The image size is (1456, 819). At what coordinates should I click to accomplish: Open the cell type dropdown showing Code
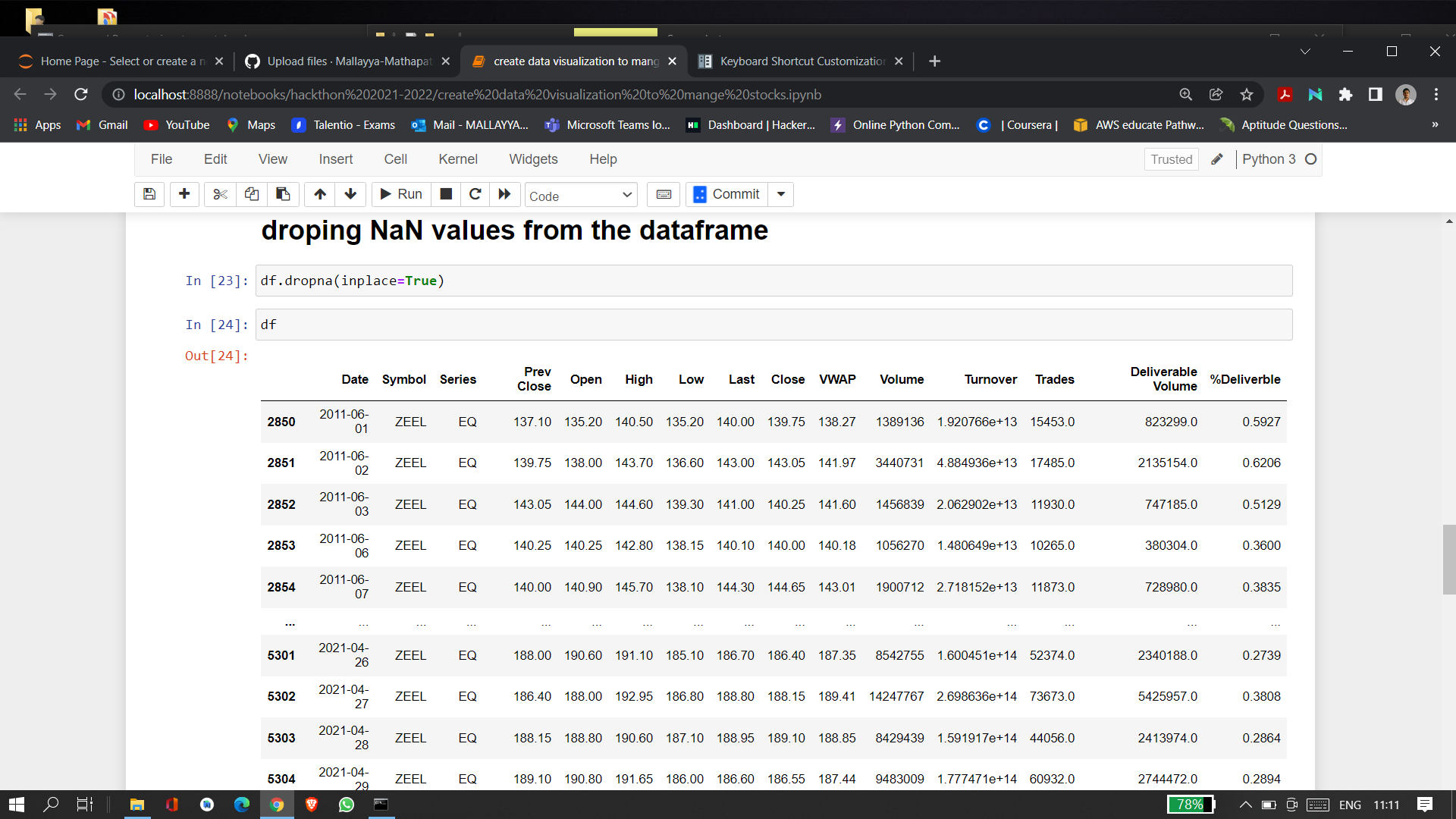click(580, 195)
